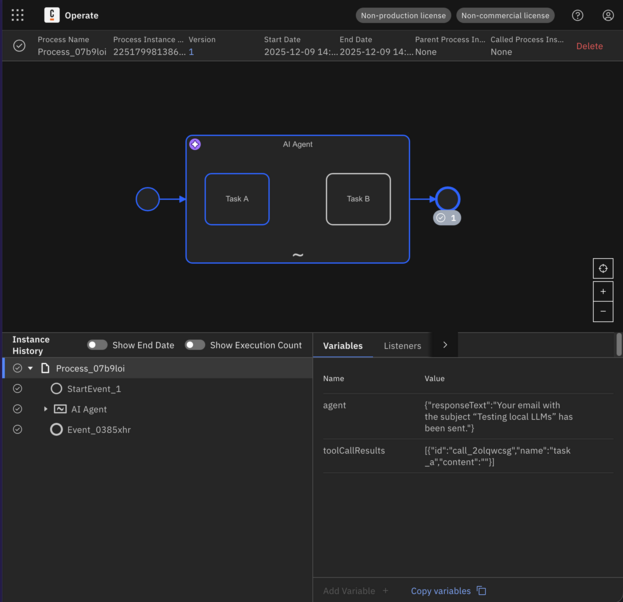Zoom out of the diagram
This screenshot has height=602, width=623.
point(603,311)
